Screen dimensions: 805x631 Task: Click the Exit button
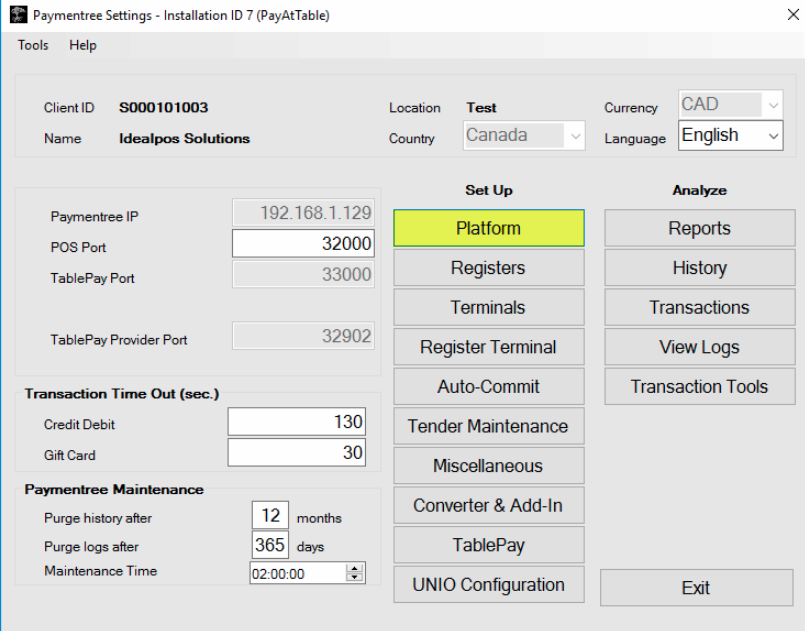pyautogui.click(x=697, y=587)
